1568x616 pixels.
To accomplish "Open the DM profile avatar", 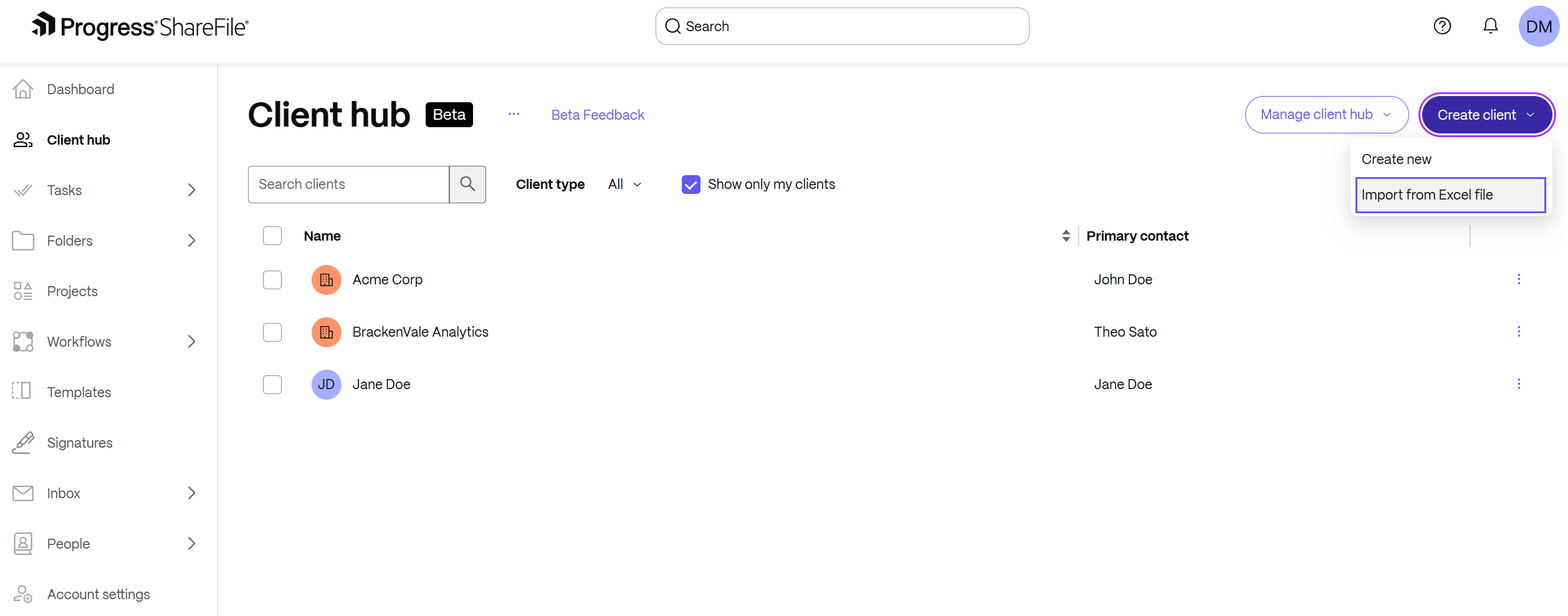I will pyautogui.click(x=1539, y=26).
